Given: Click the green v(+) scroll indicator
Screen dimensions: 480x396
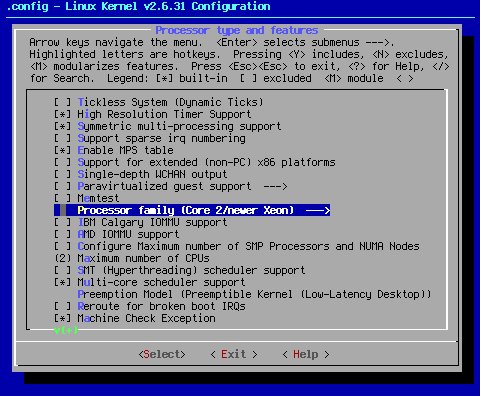Looking at the screenshot, I should pyautogui.click(x=66, y=330).
